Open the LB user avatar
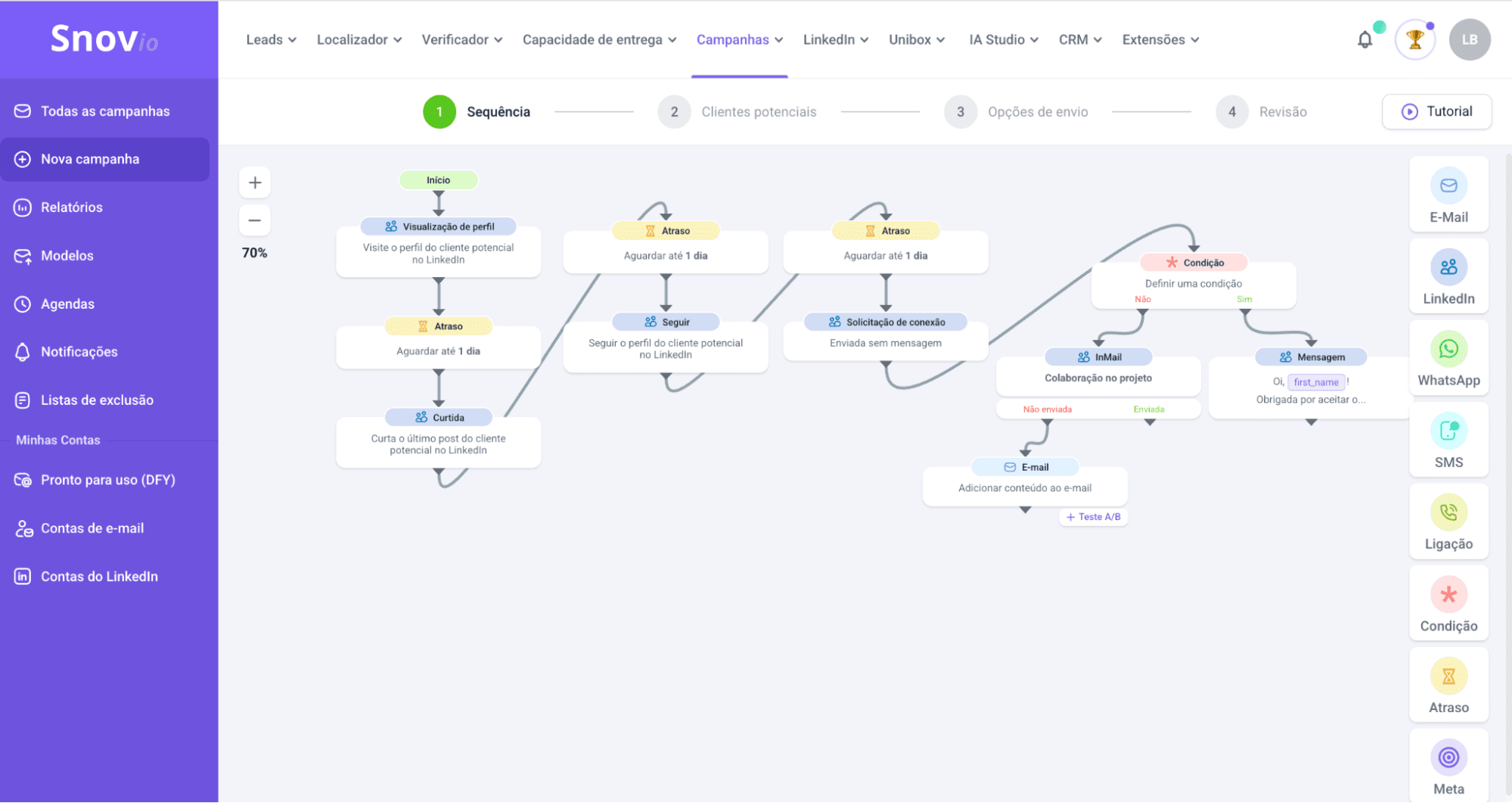Image resolution: width=1512 pixels, height=803 pixels. 1469,40
